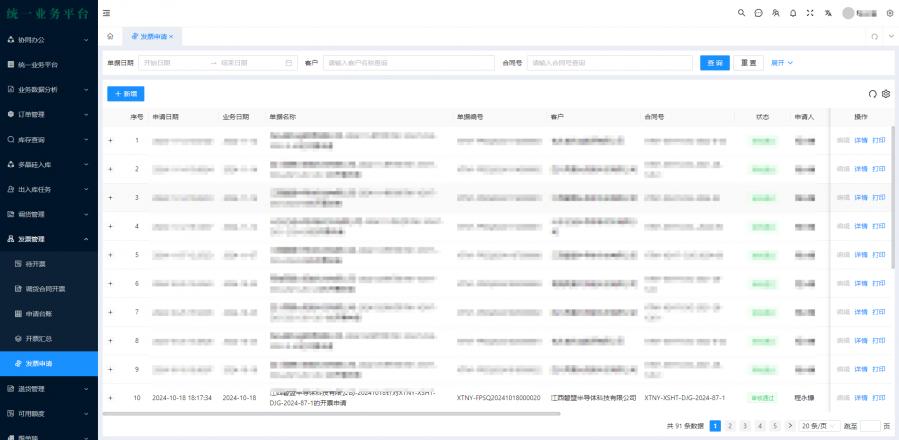The width and height of the screenshot is (899, 440).
Task: Expand more filters using 展开
Action: (781, 62)
